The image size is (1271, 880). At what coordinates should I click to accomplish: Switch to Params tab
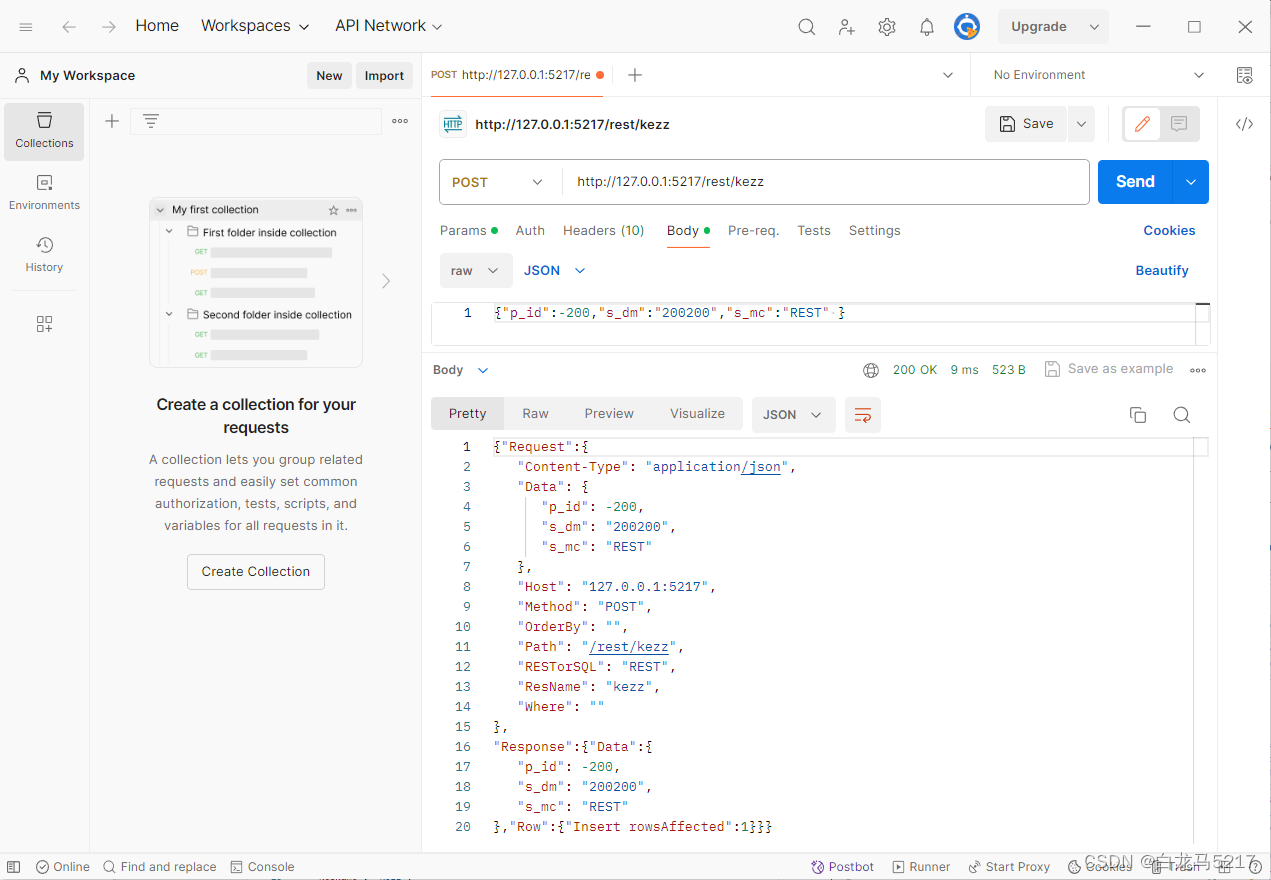[x=469, y=230]
